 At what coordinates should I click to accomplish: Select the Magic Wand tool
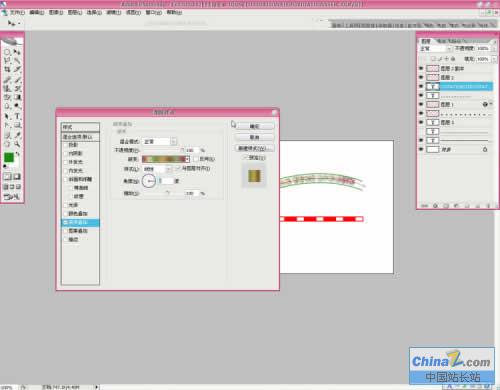click(17, 61)
